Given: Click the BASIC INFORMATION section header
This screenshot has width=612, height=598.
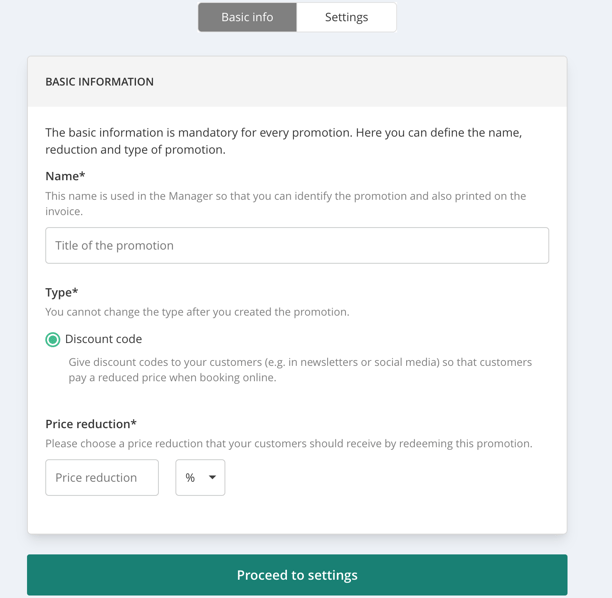Looking at the screenshot, I should coord(99,82).
